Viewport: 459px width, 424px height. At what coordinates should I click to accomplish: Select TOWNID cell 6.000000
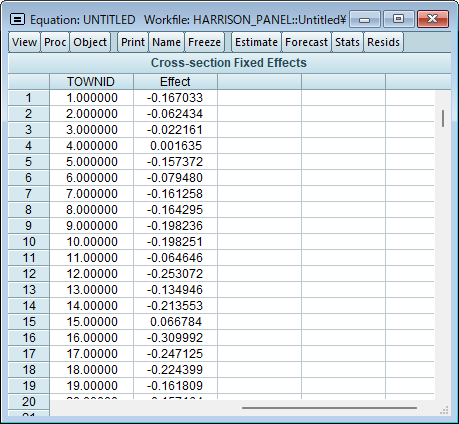(x=91, y=178)
